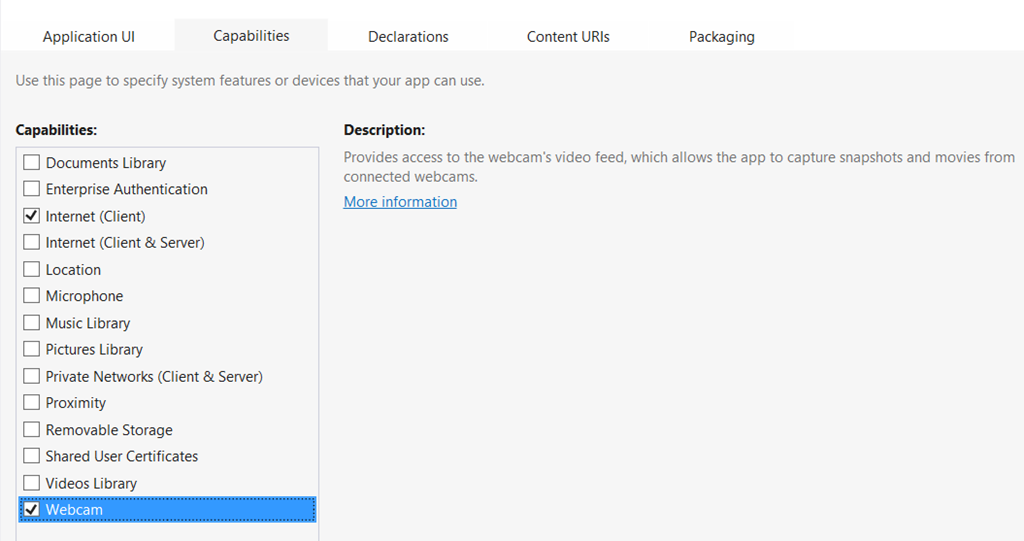Click the More information link

coord(400,202)
